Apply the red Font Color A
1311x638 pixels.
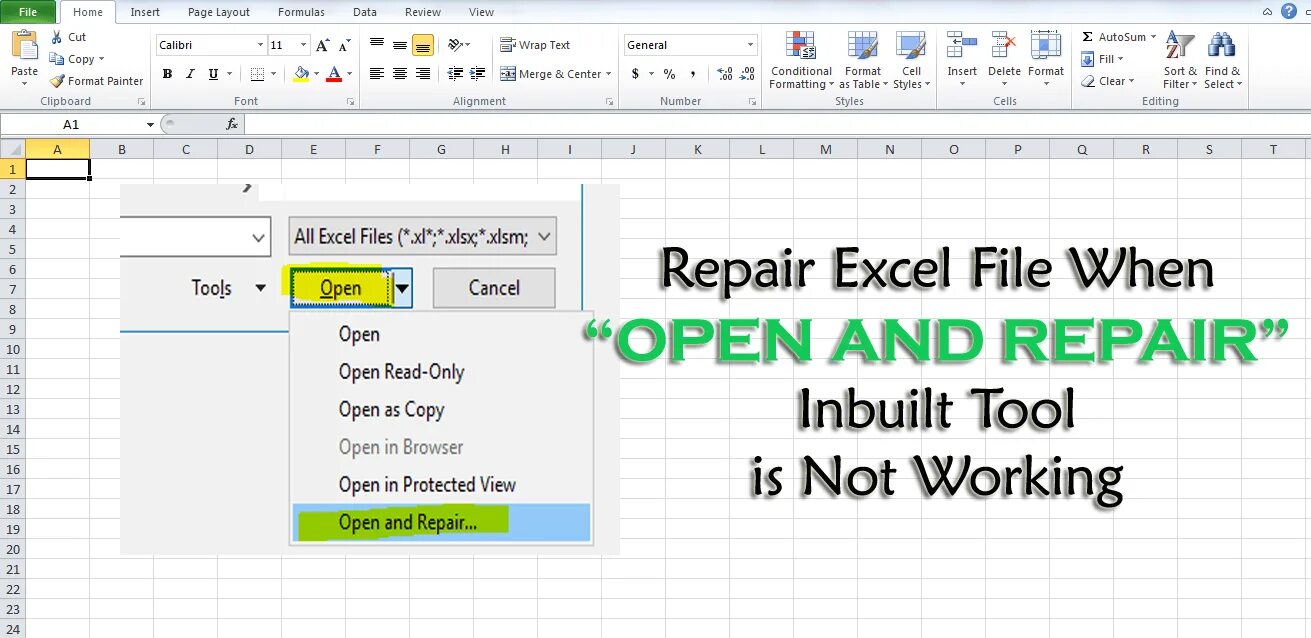[x=333, y=74]
